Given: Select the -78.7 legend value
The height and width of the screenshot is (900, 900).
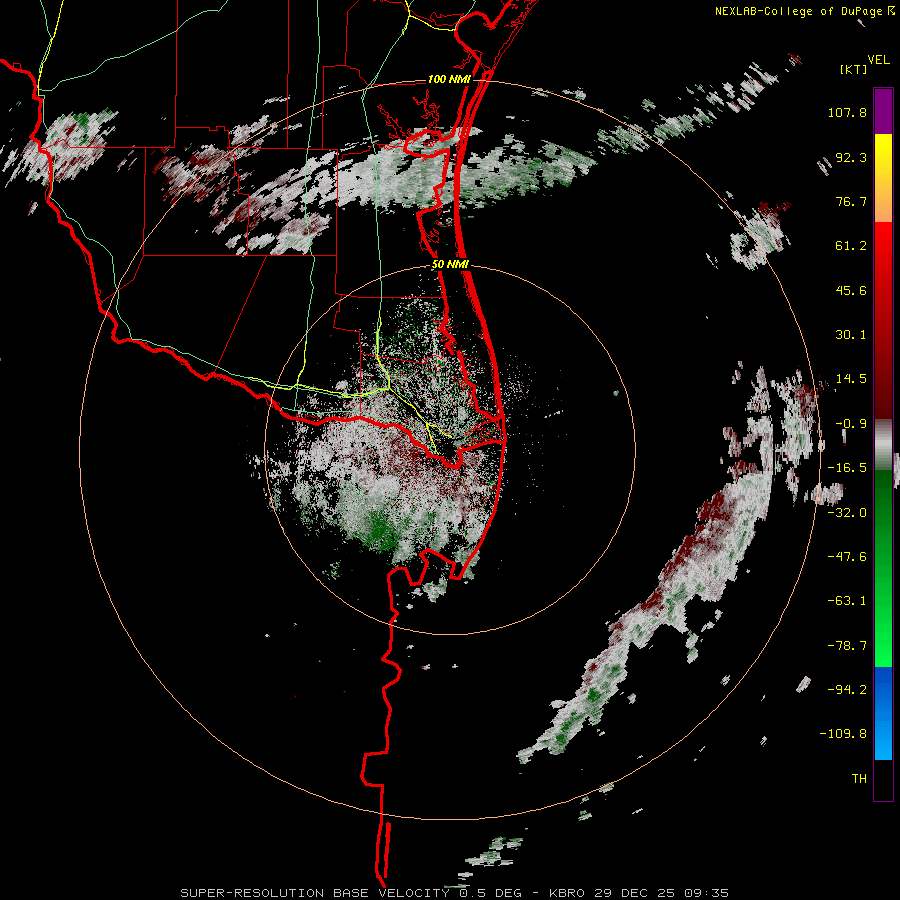Looking at the screenshot, I should pyautogui.click(x=847, y=646).
